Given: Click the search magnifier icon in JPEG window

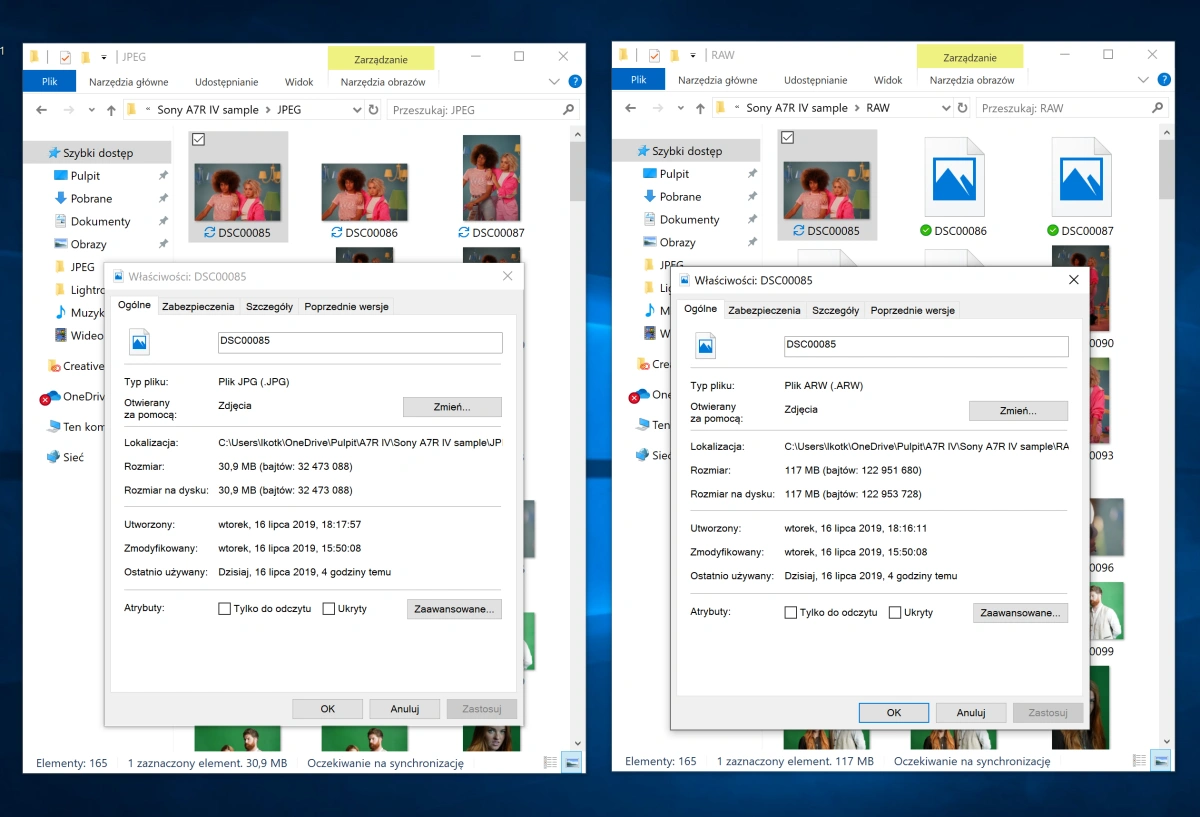Looking at the screenshot, I should point(569,110).
